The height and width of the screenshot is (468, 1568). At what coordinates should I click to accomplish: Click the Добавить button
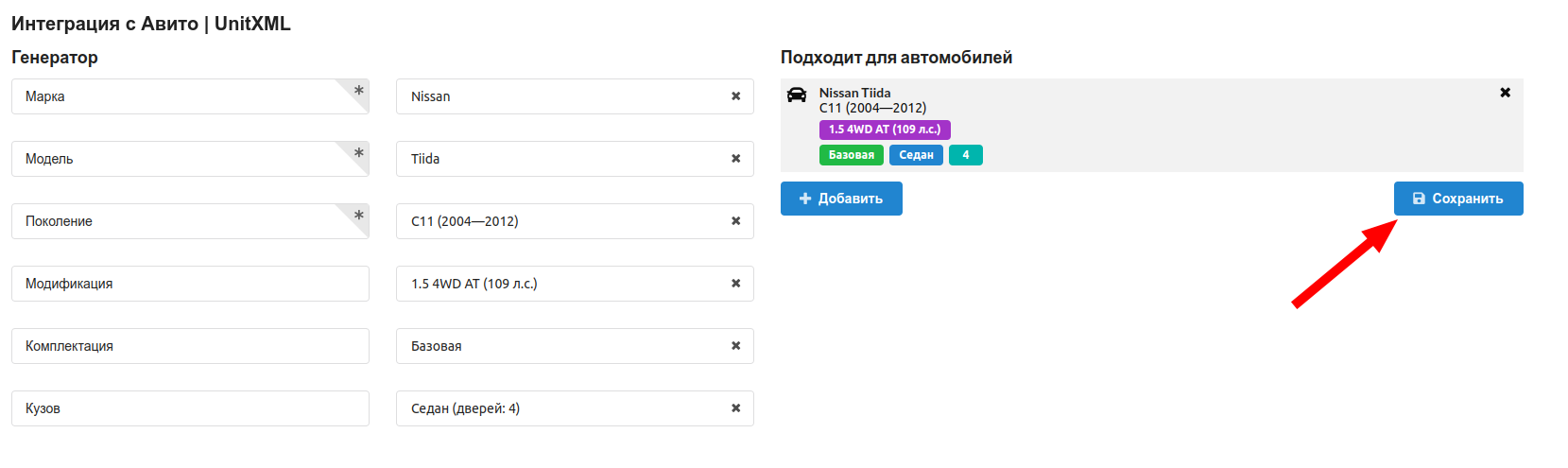pos(841,199)
